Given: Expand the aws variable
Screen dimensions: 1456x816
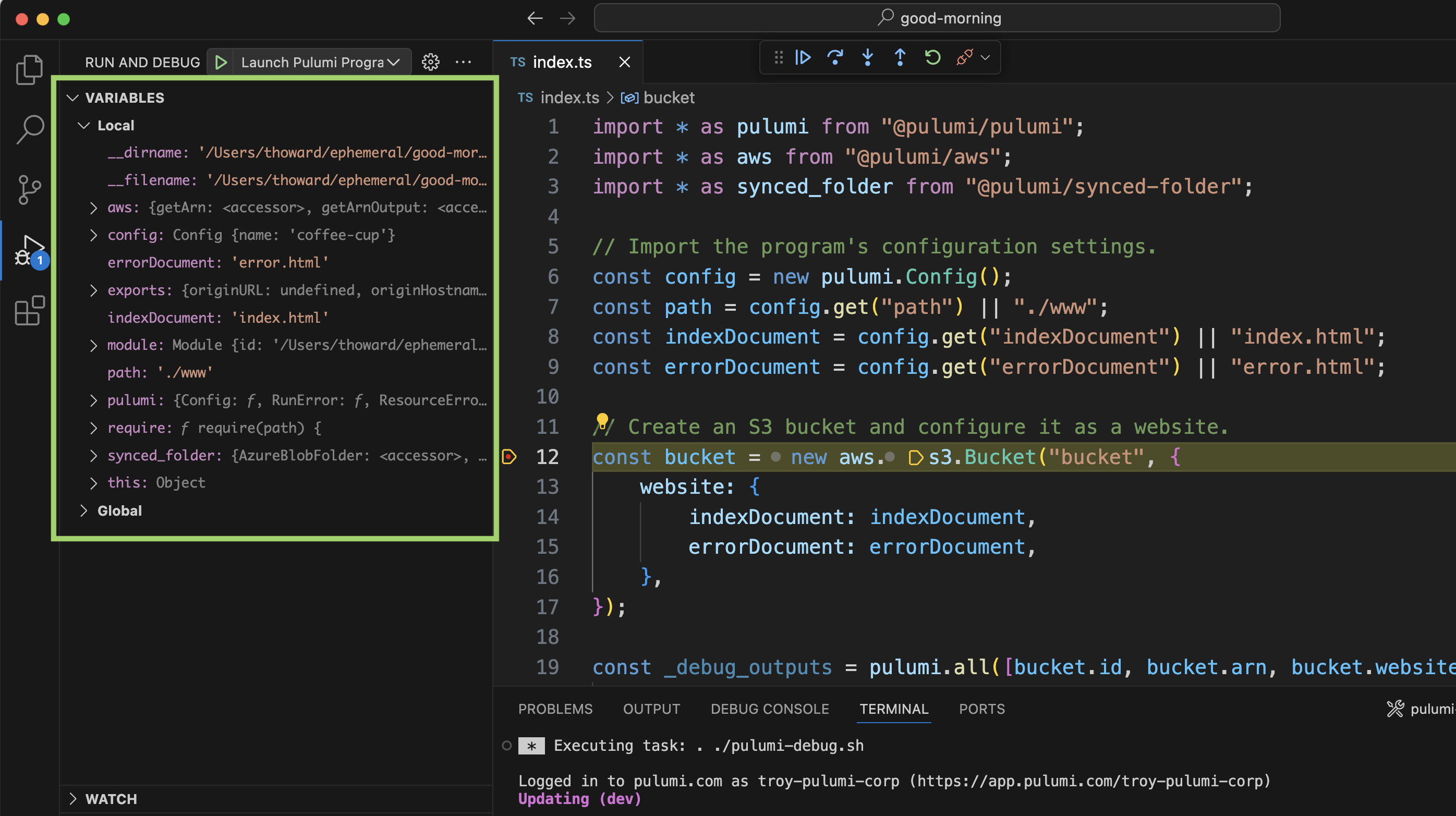Looking at the screenshot, I should pos(94,208).
